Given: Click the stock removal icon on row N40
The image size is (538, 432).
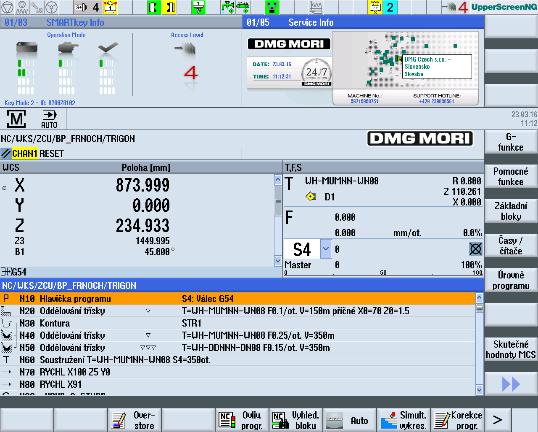Looking at the screenshot, I should pos(7,335).
